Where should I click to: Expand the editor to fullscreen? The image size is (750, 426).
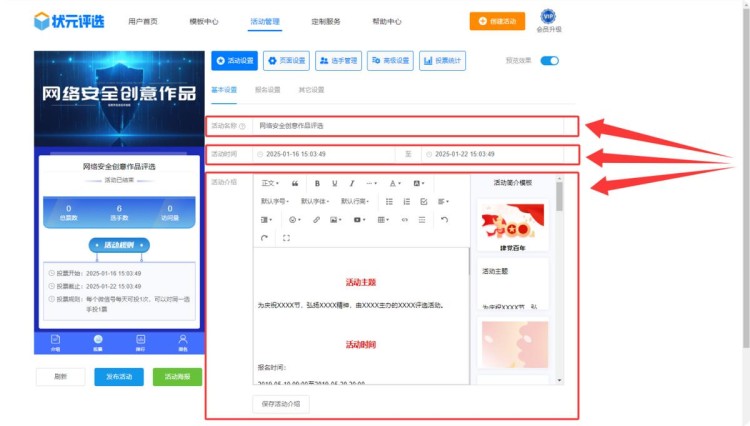coord(287,238)
